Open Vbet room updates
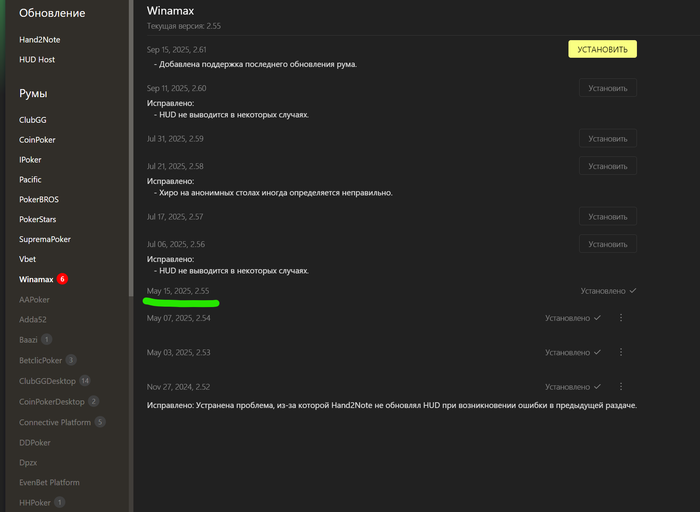The height and width of the screenshot is (512, 700). tap(27, 259)
